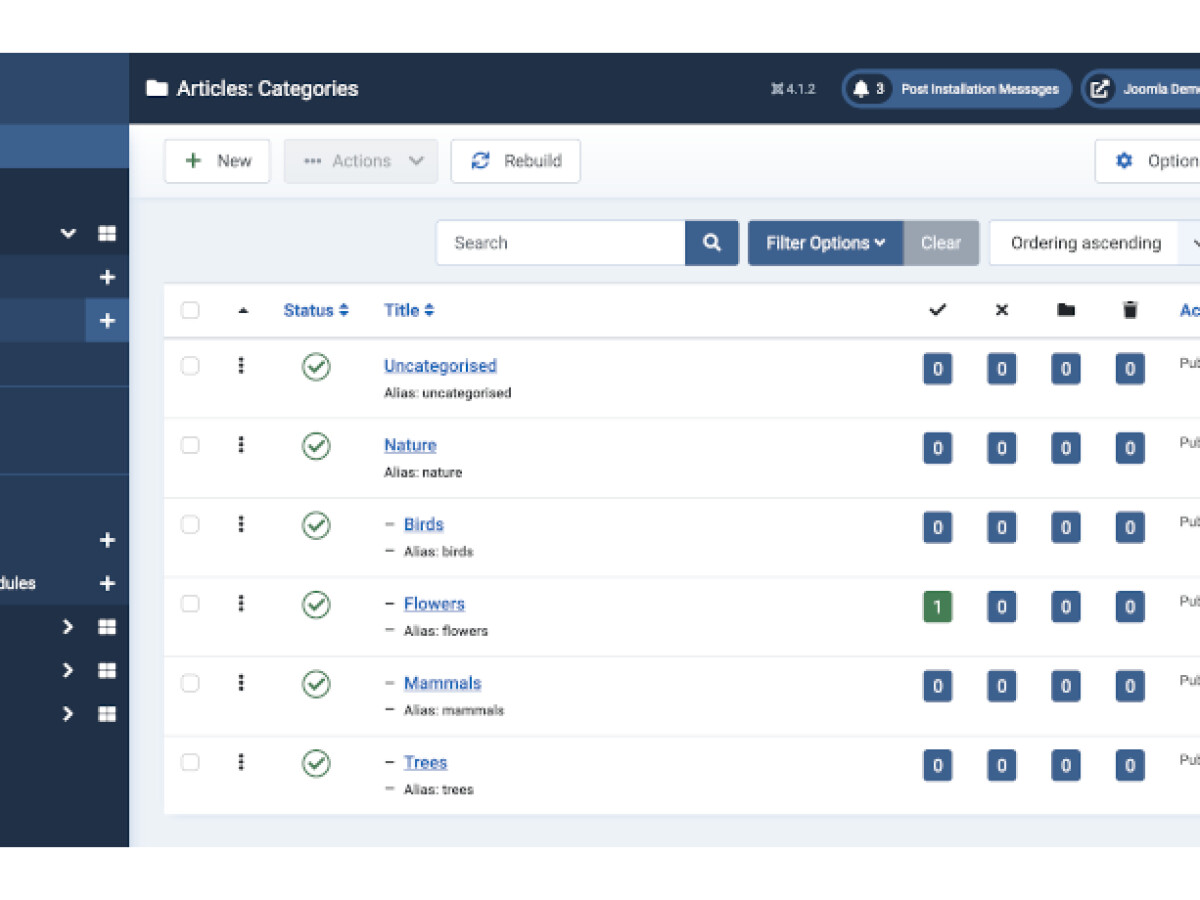The height and width of the screenshot is (900, 1200).
Task: Toggle published status of Trees
Action: point(316,763)
